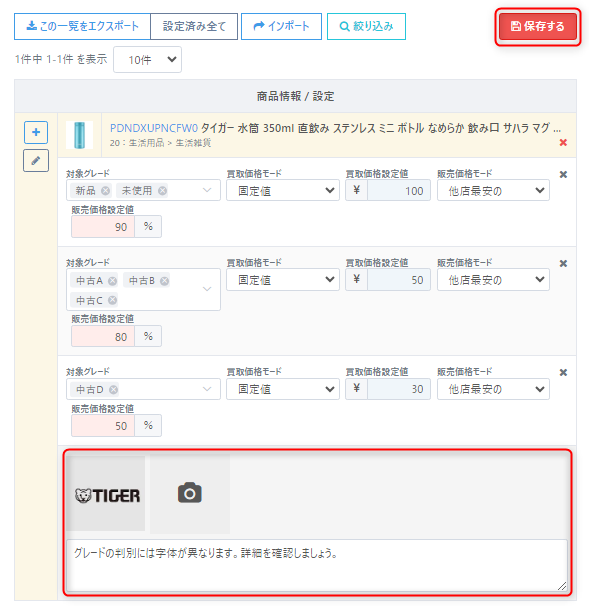Click the pencil edit icon
The width and height of the screenshot is (589, 606).
tap(36, 160)
